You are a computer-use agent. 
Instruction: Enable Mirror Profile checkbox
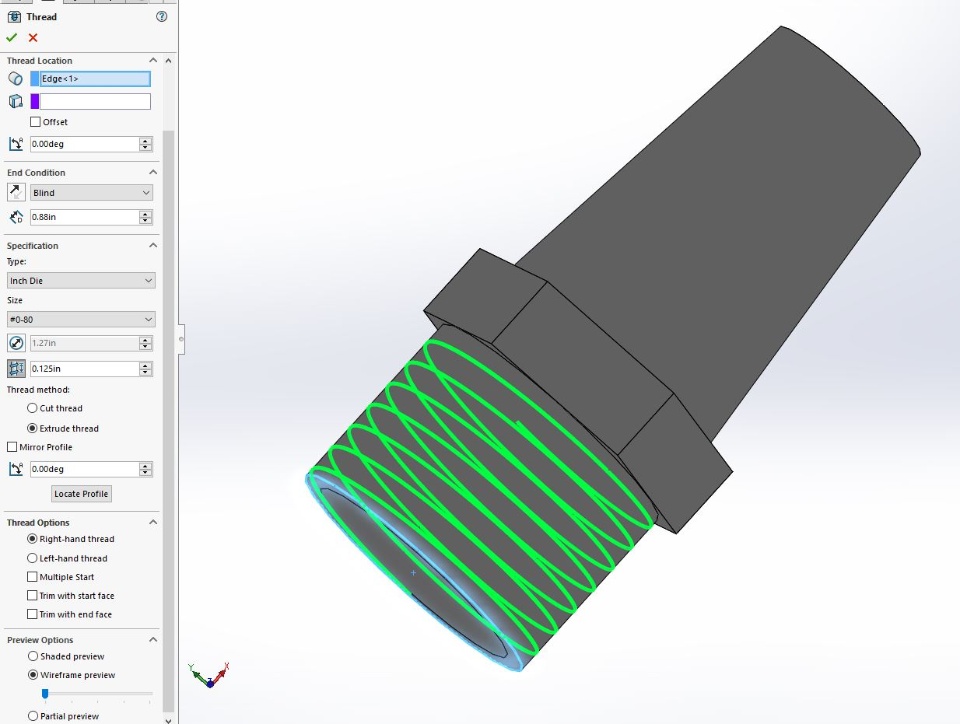12,447
